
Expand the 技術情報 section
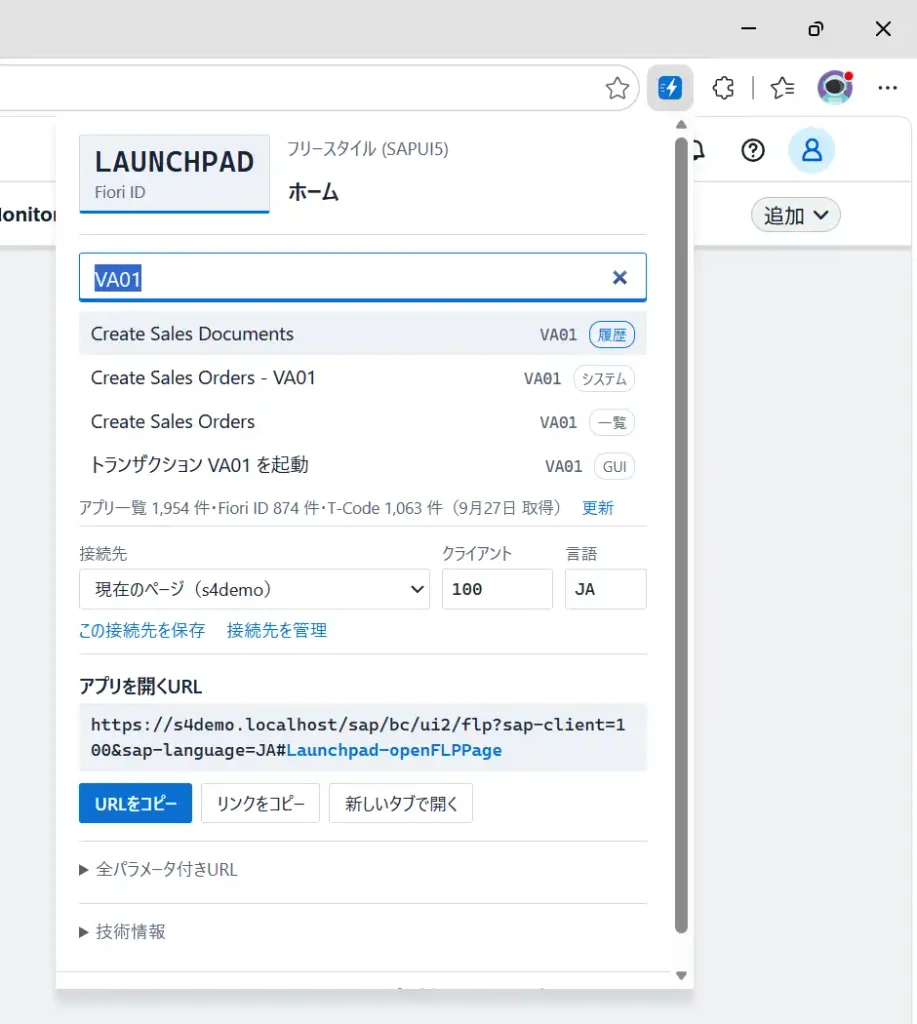click(122, 931)
